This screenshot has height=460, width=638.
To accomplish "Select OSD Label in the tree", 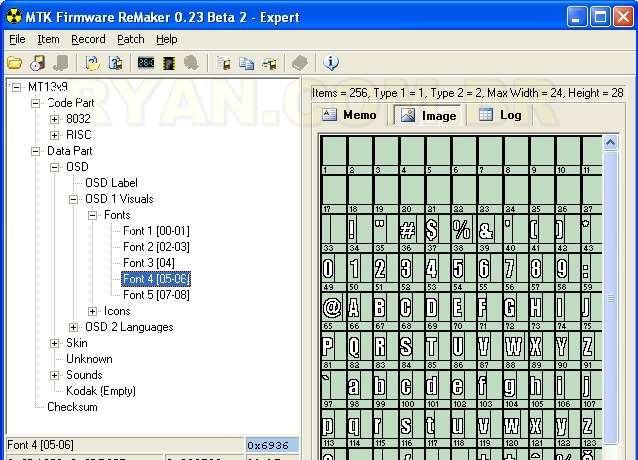I will (111, 183).
